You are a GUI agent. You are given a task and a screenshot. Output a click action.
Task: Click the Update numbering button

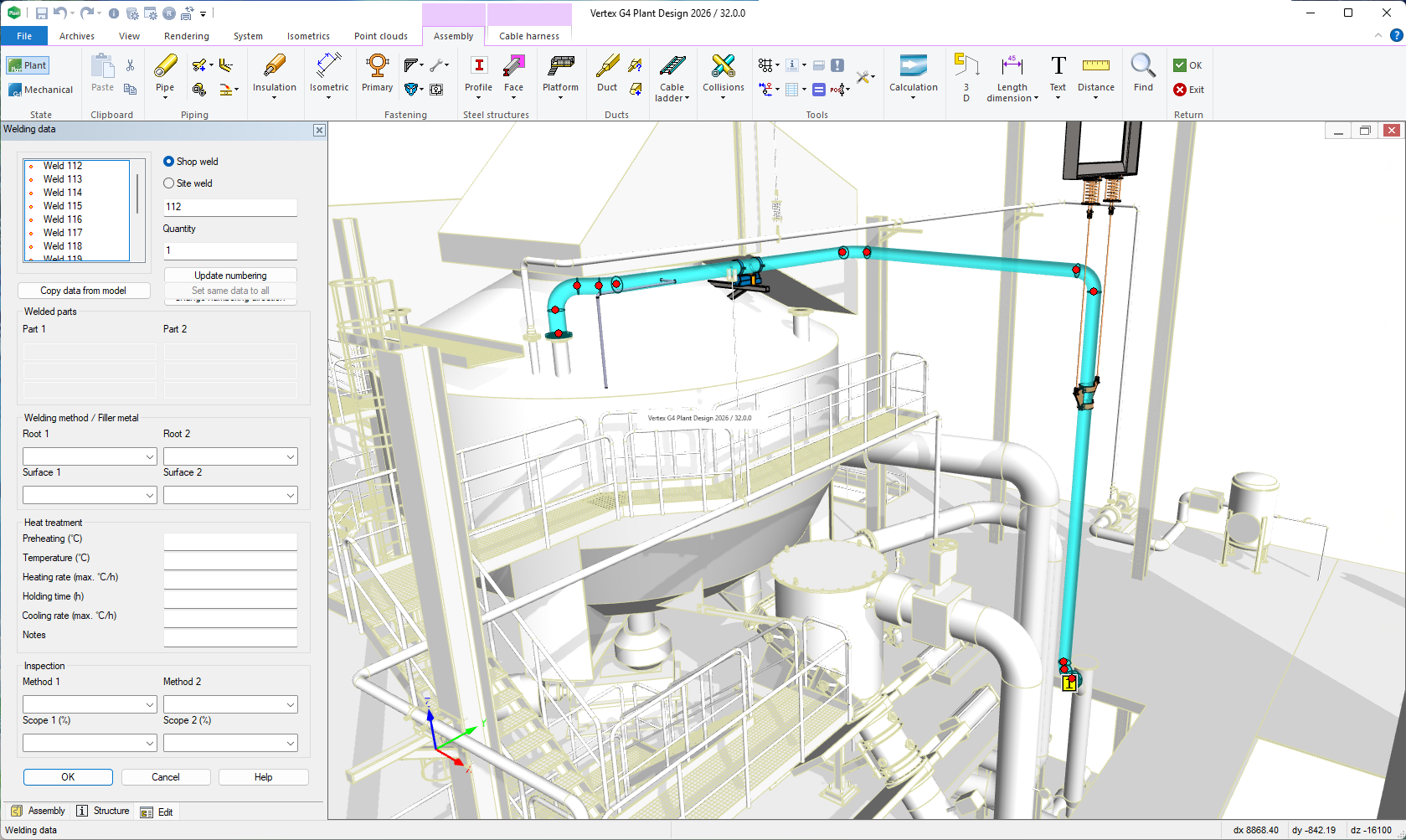(x=230, y=276)
